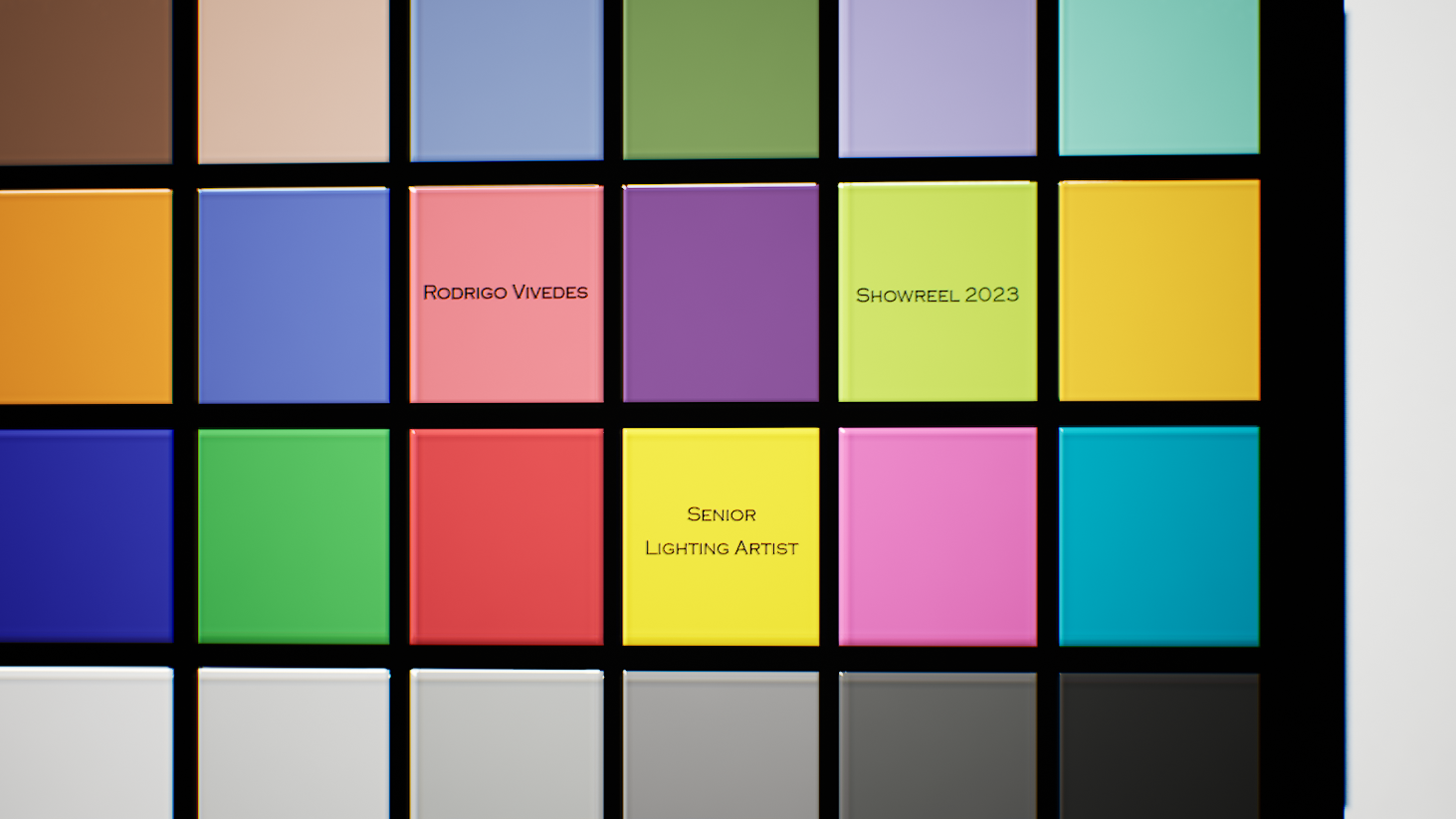
Task: Pick the light peach skin-tone swatch
Action: point(294,80)
